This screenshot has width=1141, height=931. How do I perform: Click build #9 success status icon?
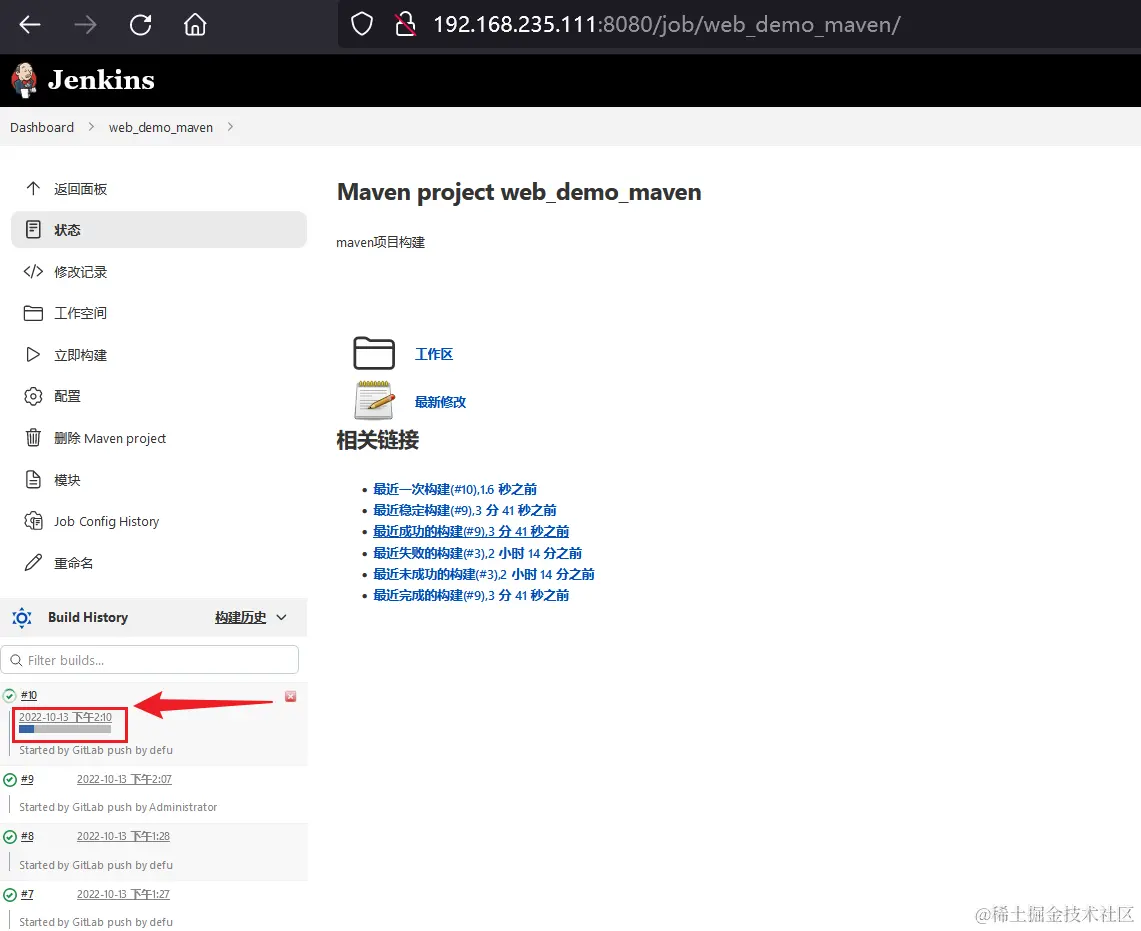(x=9, y=780)
